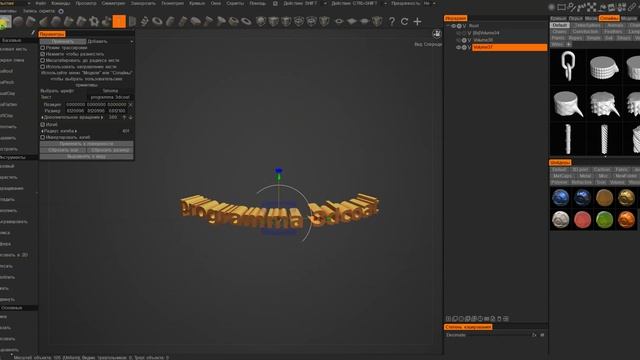The image size is (640, 360).
Task: Pick the grey-white material sphere
Action: pyautogui.click(x=560, y=220)
